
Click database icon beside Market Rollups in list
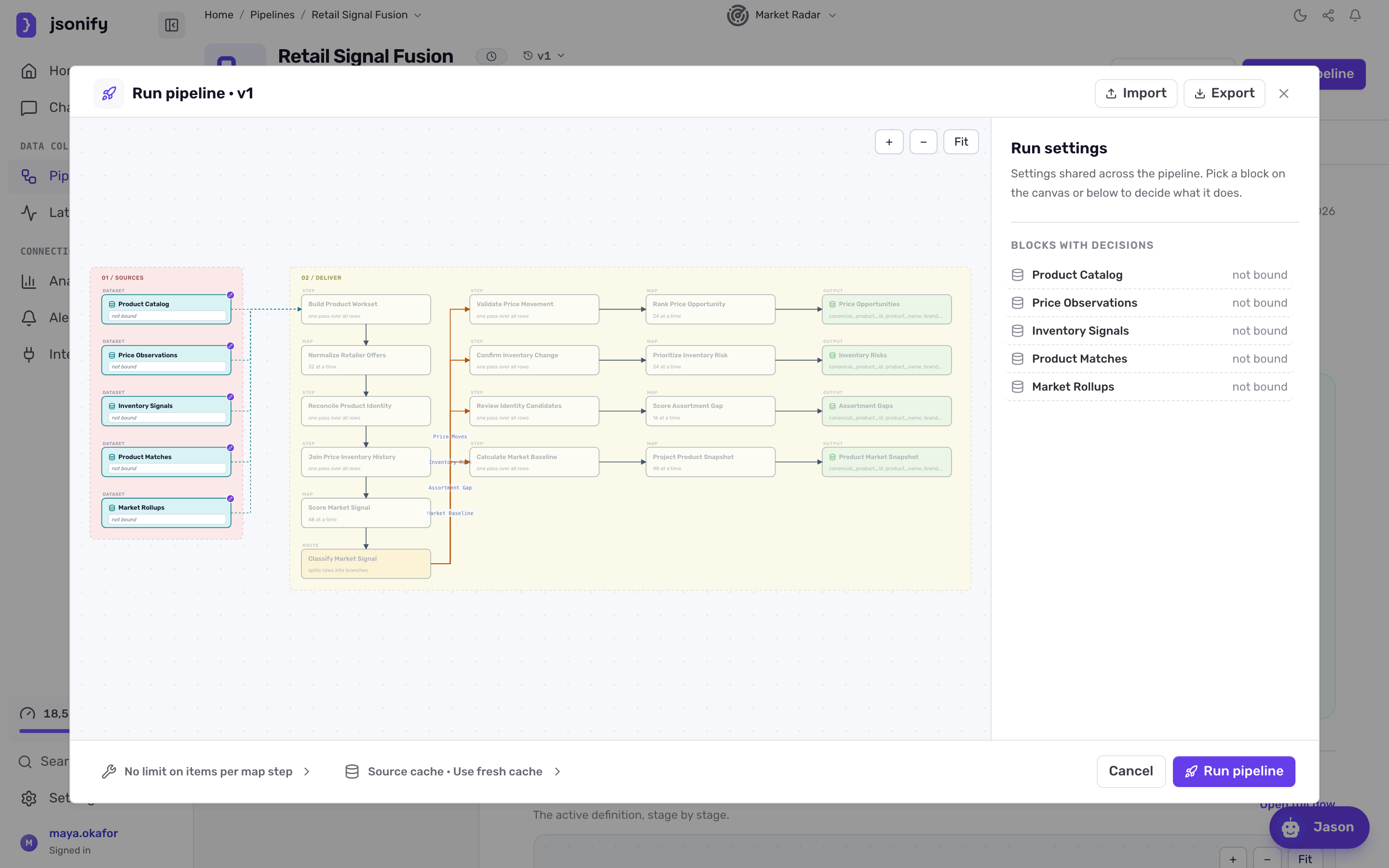point(1018,387)
